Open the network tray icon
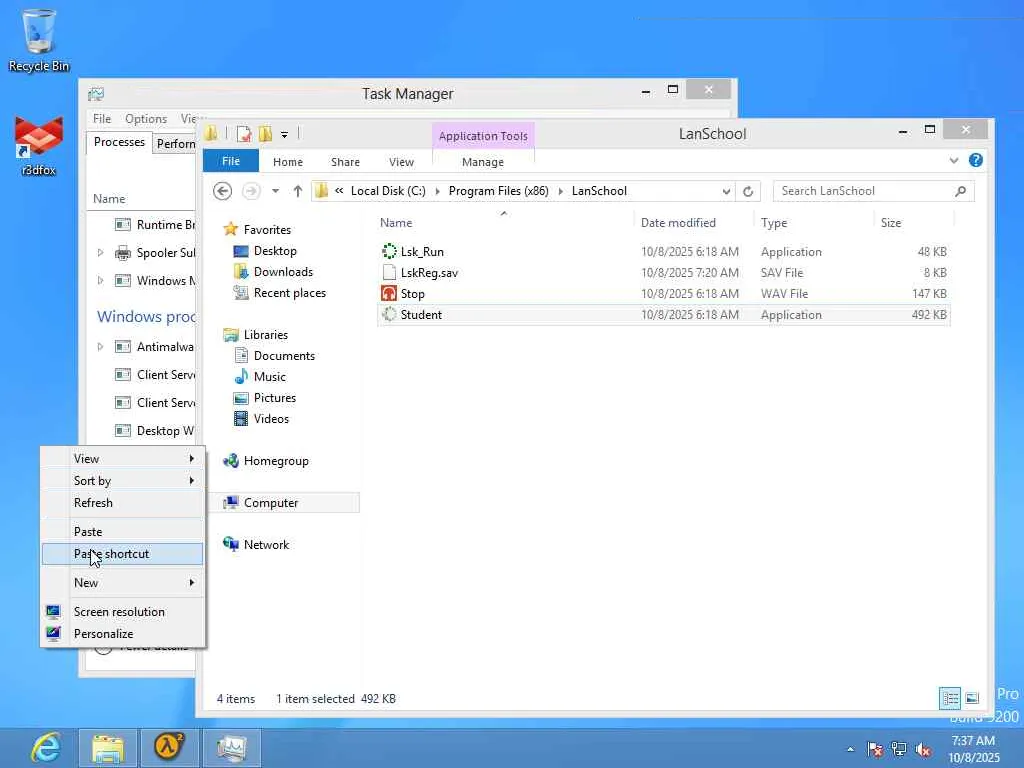Viewport: 1024px width, 768px height. point(899,749)
